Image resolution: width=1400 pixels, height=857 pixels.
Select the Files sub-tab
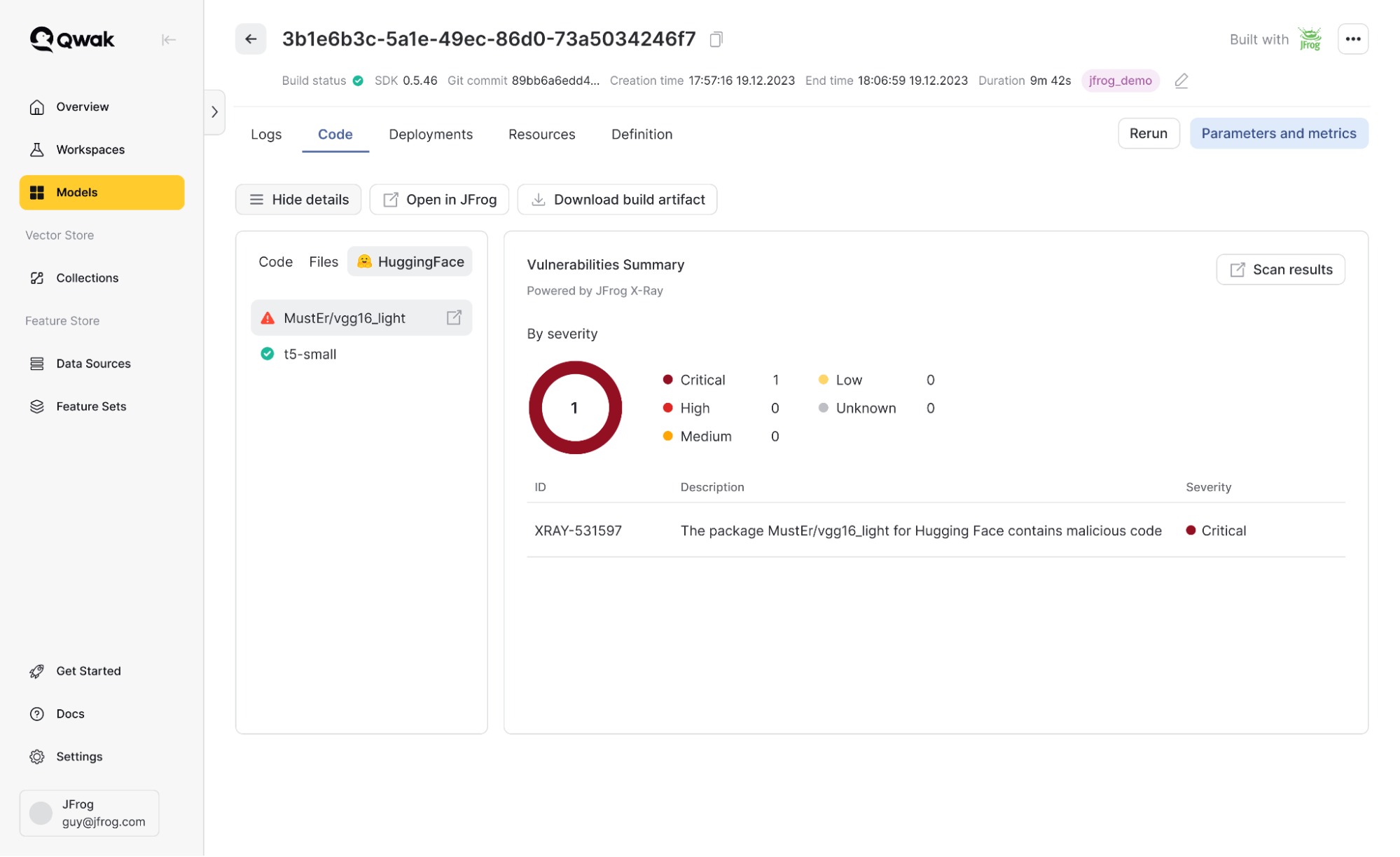[324, 261]
